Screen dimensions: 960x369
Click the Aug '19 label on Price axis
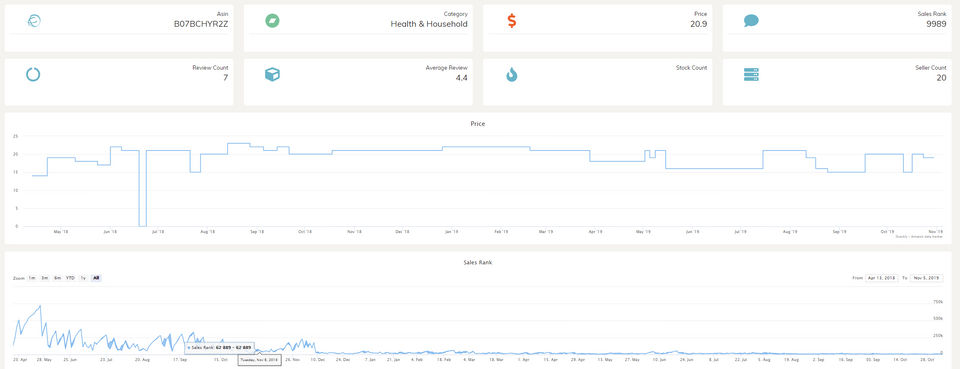790,232
